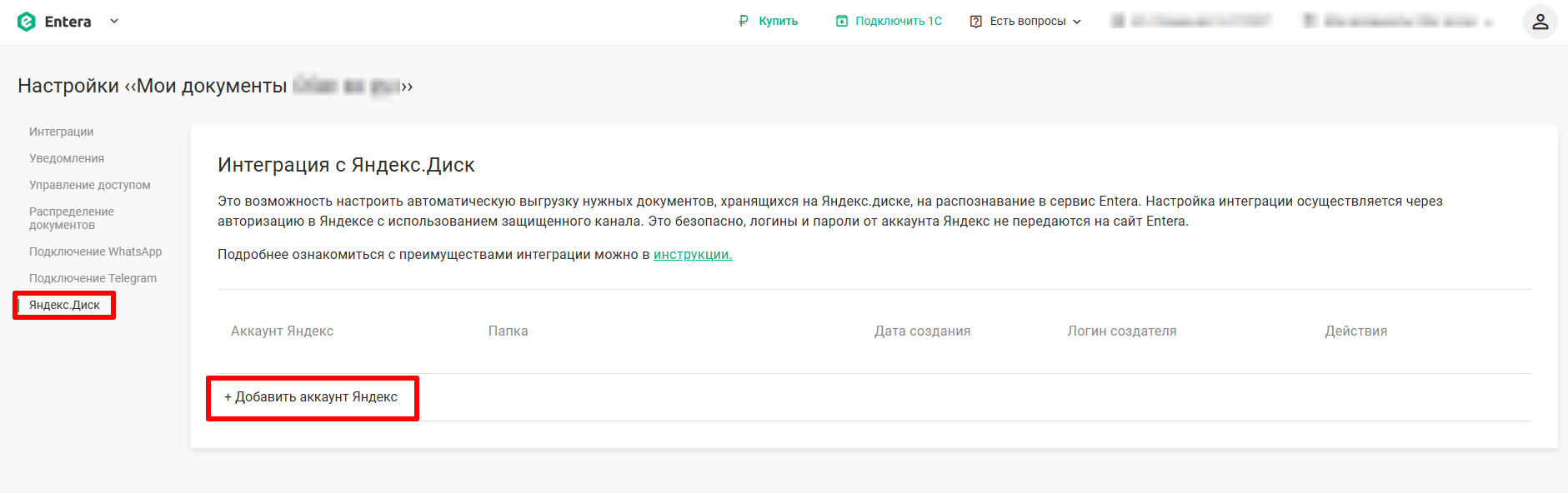Click the Дата создания column header

click(922, 331)
